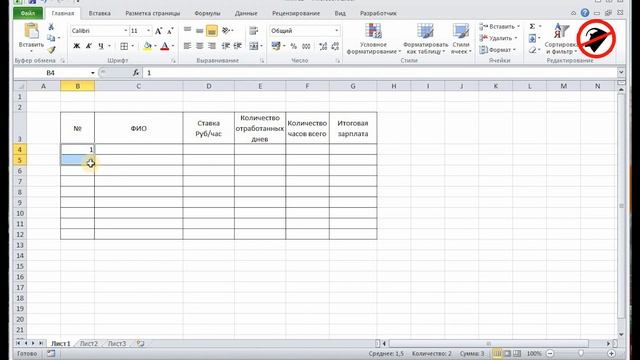This screenshot has width=640, height=360.
Task: Open the Calibri font name dropdown
Action: pos(125,31)
